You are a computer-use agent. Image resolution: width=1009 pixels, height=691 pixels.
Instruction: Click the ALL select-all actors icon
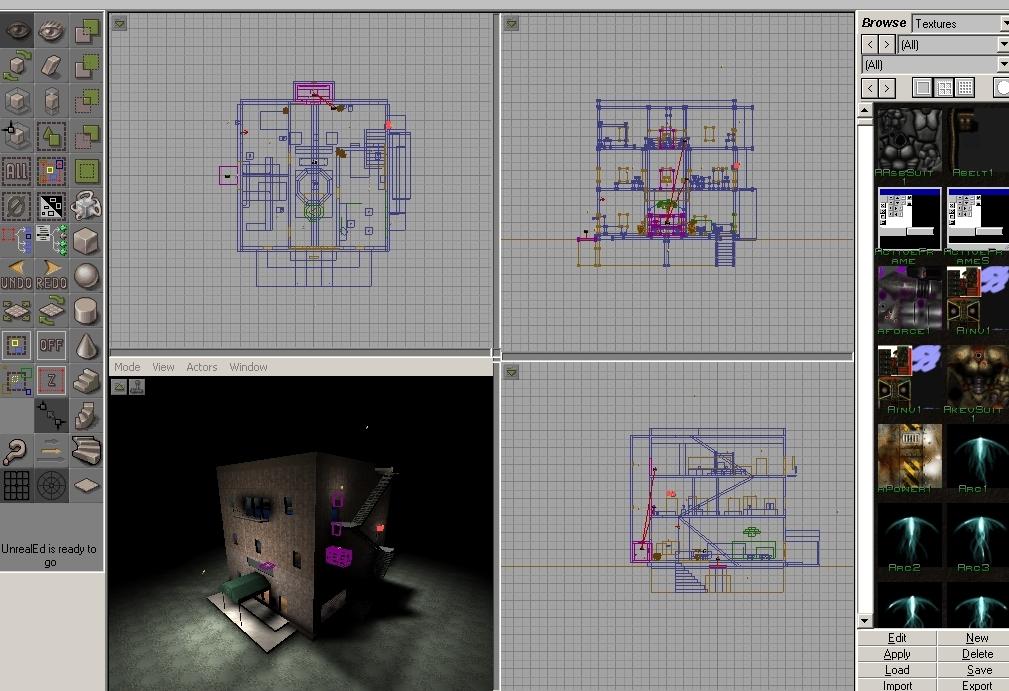(17, 171)
